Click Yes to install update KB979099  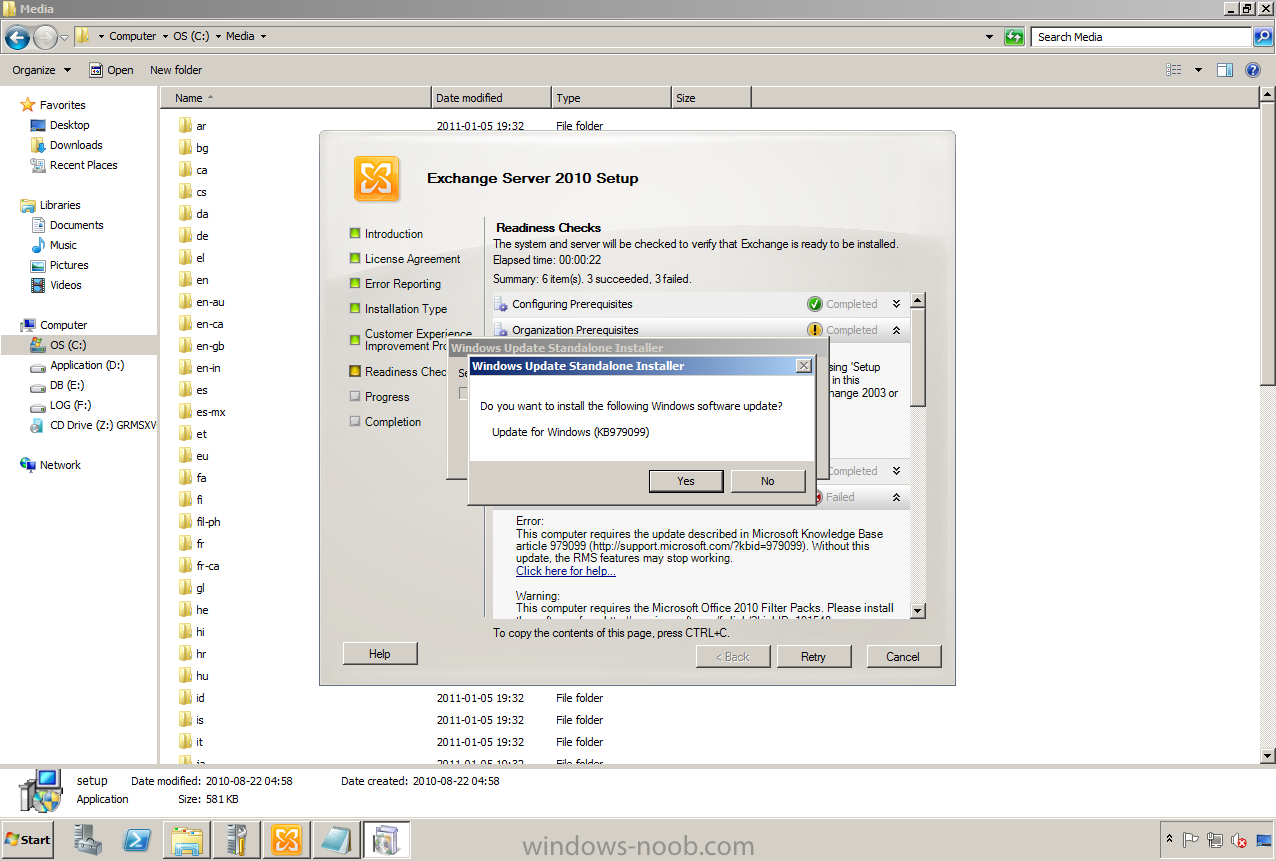[686, 481]
